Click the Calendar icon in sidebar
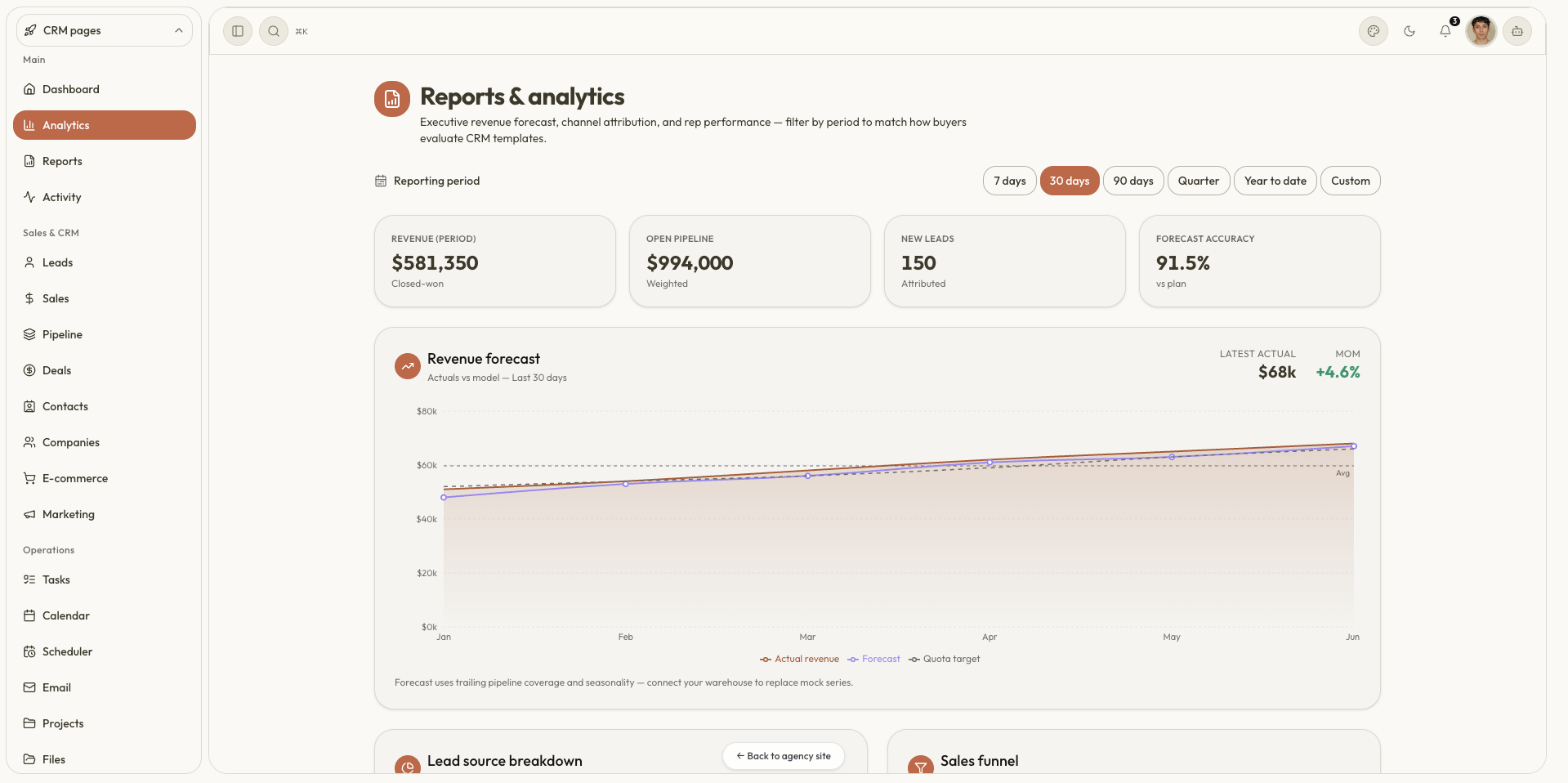The height and width of the screenshot is (783, 1568). (x=29, y=615)
